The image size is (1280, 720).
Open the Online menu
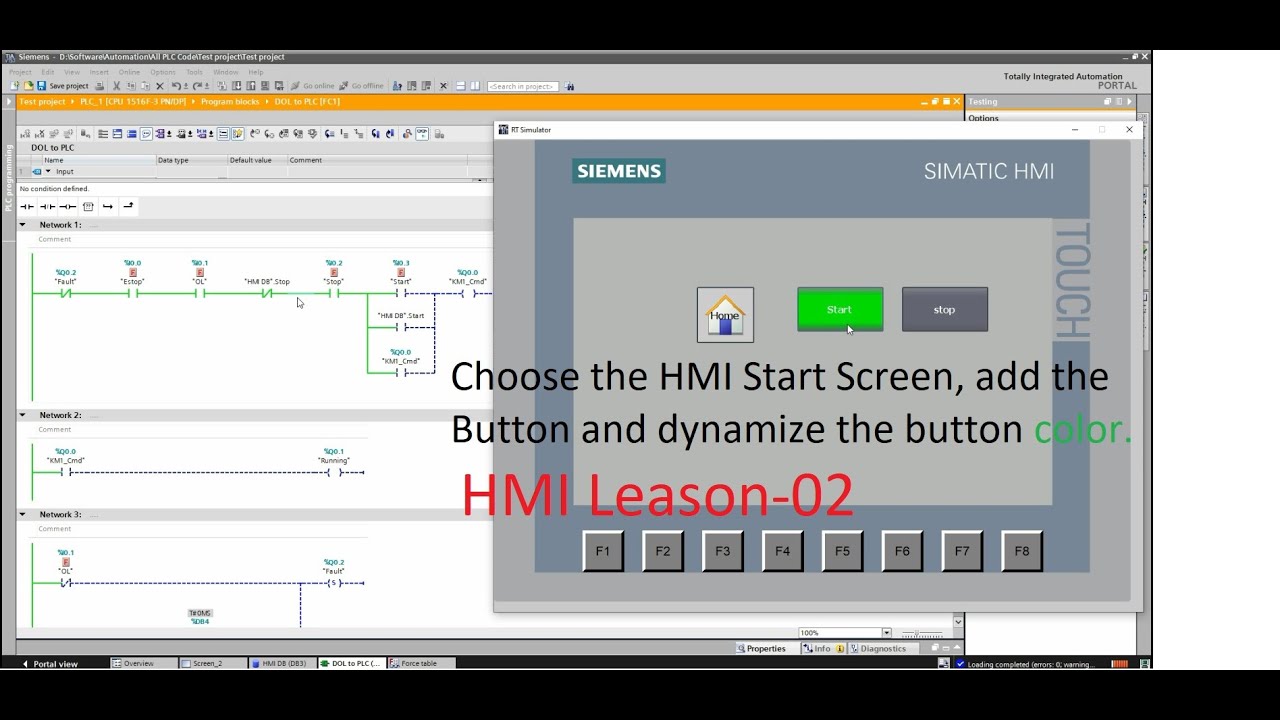pyautogui.click(x=129, y=72)
